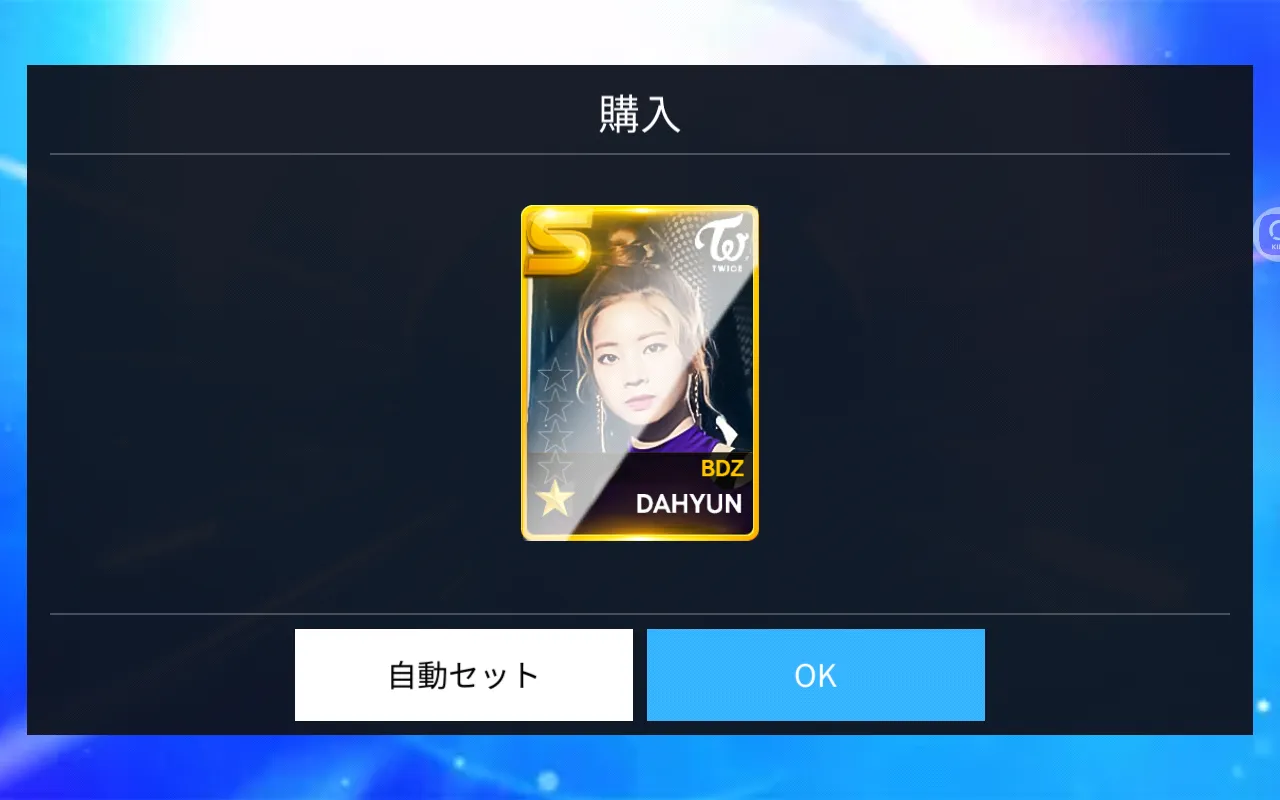Click the 購入 dialog title
Screen dimensions: 1280x800
[640, 116]
